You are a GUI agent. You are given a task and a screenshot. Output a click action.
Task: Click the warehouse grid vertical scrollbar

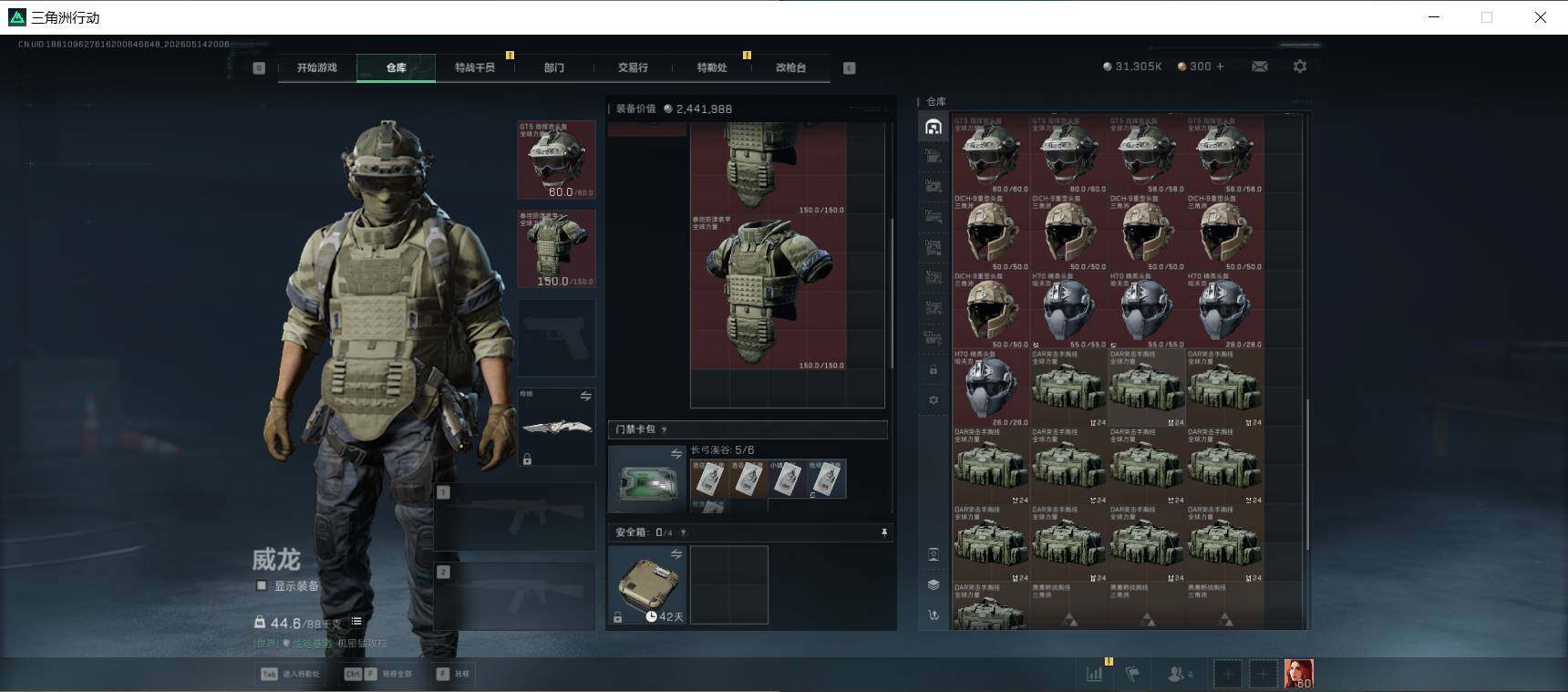coord(1306,474)
